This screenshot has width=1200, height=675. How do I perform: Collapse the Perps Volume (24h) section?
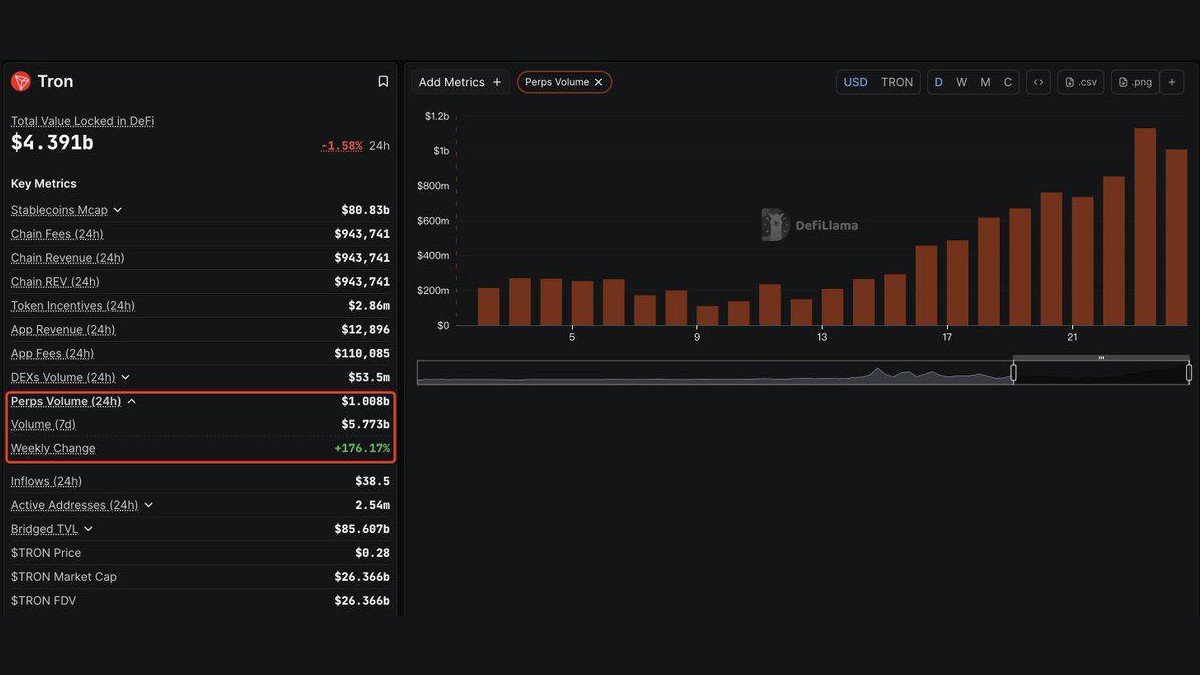click(x=133, y=400)
